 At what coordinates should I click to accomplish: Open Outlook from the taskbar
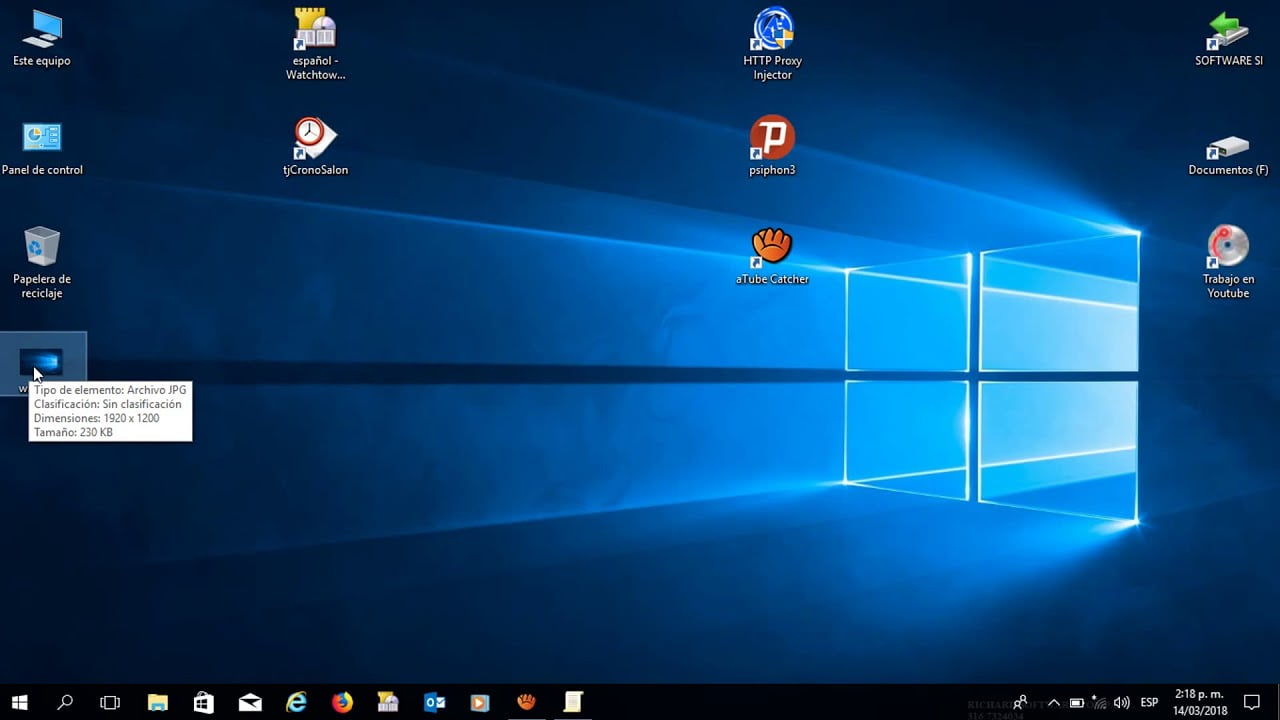point(434,702)
